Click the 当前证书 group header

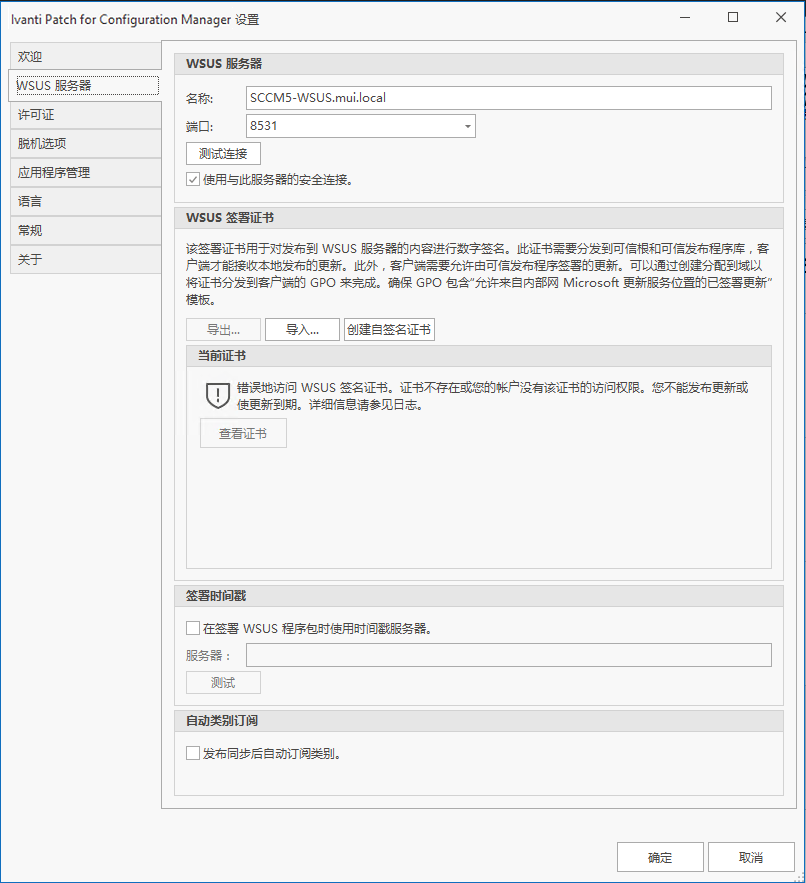[479, 356]
